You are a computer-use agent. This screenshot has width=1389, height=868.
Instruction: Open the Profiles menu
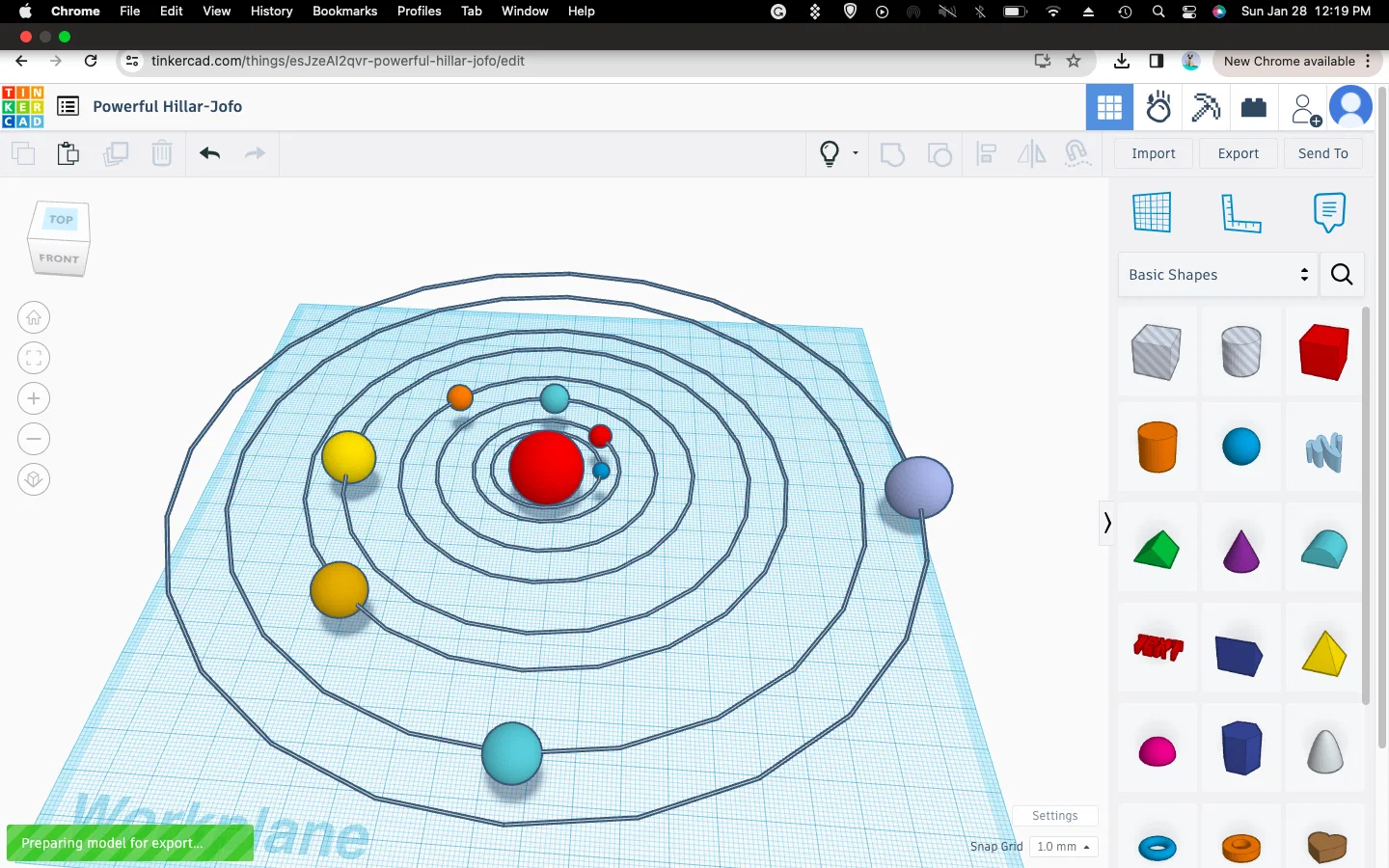(420, 11)
